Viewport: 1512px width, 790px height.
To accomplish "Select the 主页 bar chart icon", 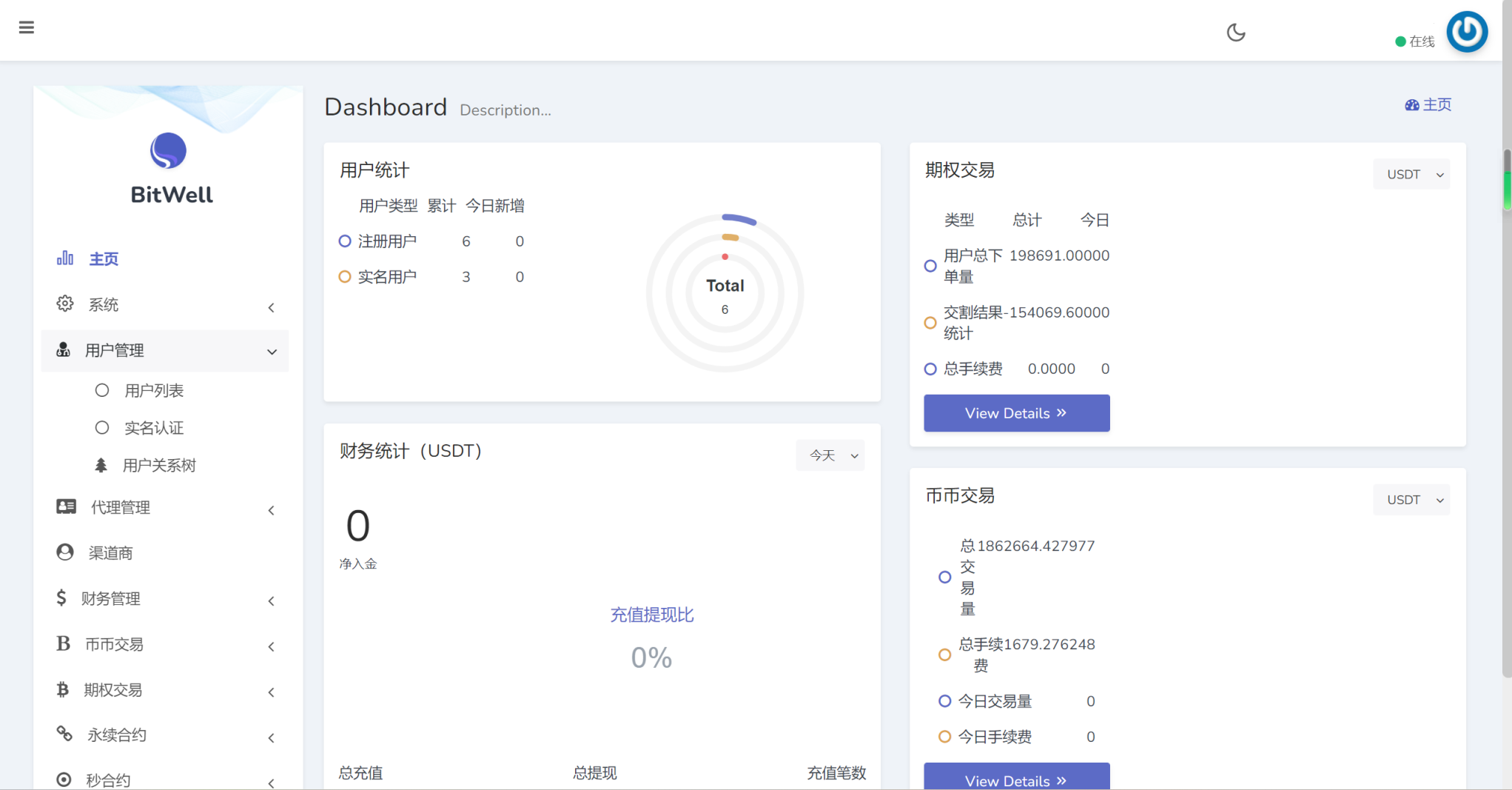I will pyautogui.click(x=65, y=258).
